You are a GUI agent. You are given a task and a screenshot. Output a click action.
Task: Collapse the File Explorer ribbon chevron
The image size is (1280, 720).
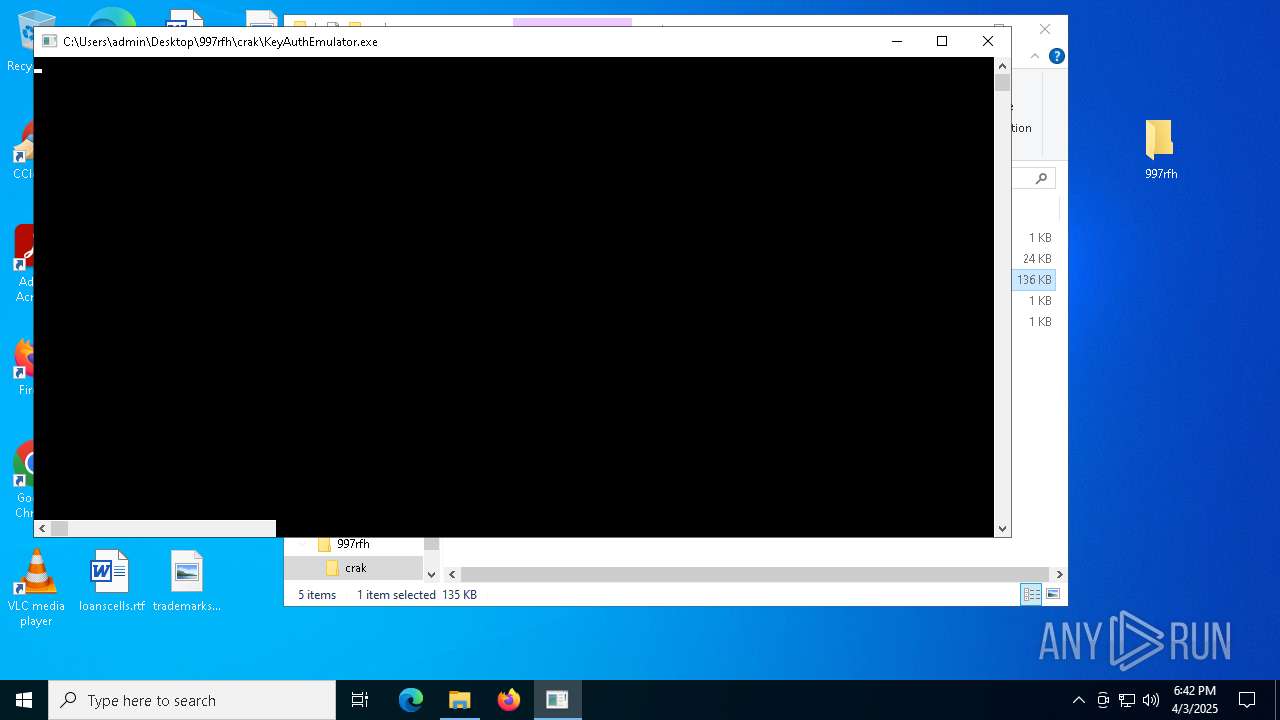pyautogui.click(x=1035, y=56)
